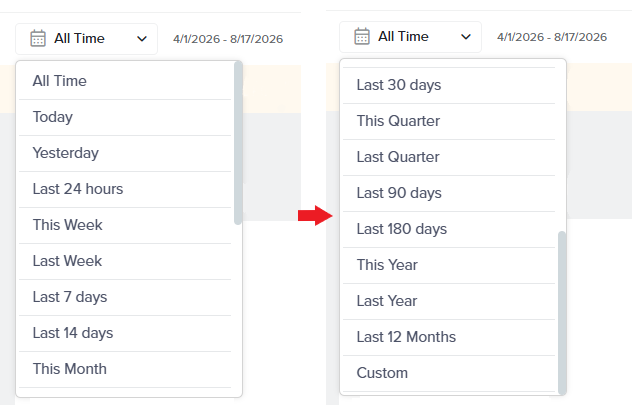Choose Last 14 days range

125,333
